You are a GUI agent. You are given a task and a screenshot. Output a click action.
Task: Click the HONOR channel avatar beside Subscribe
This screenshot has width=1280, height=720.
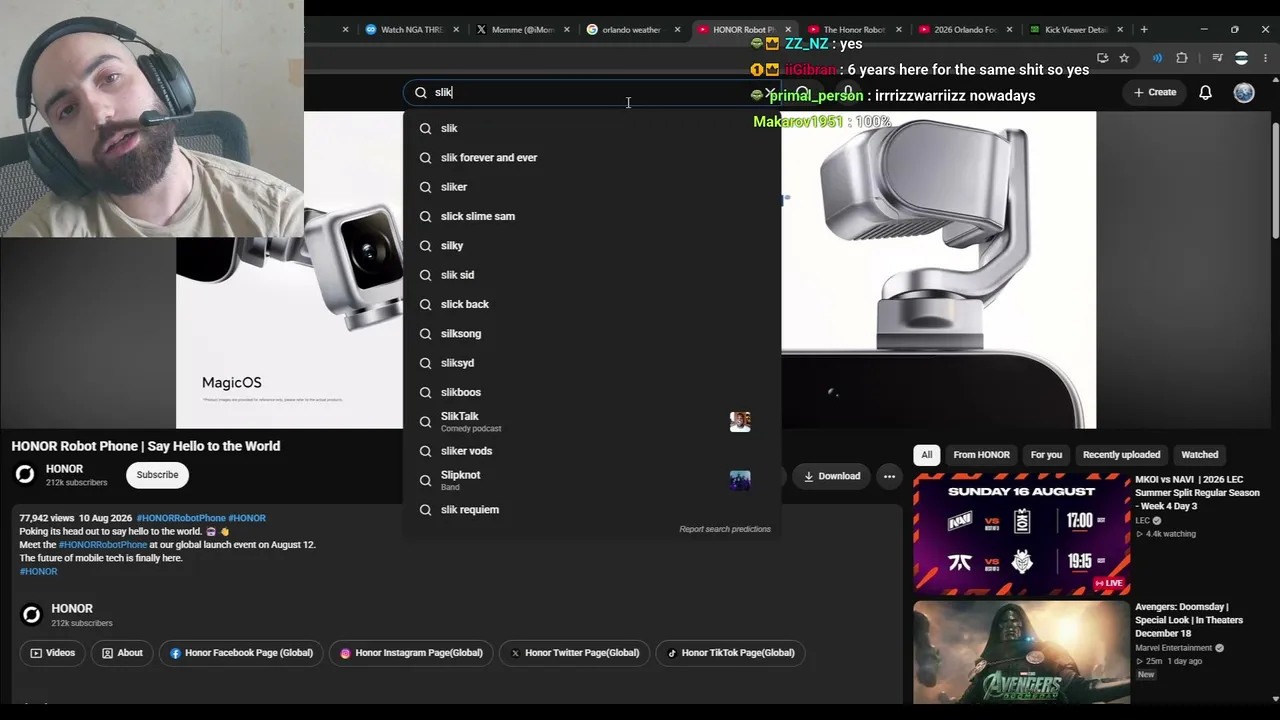pos(25,475)
